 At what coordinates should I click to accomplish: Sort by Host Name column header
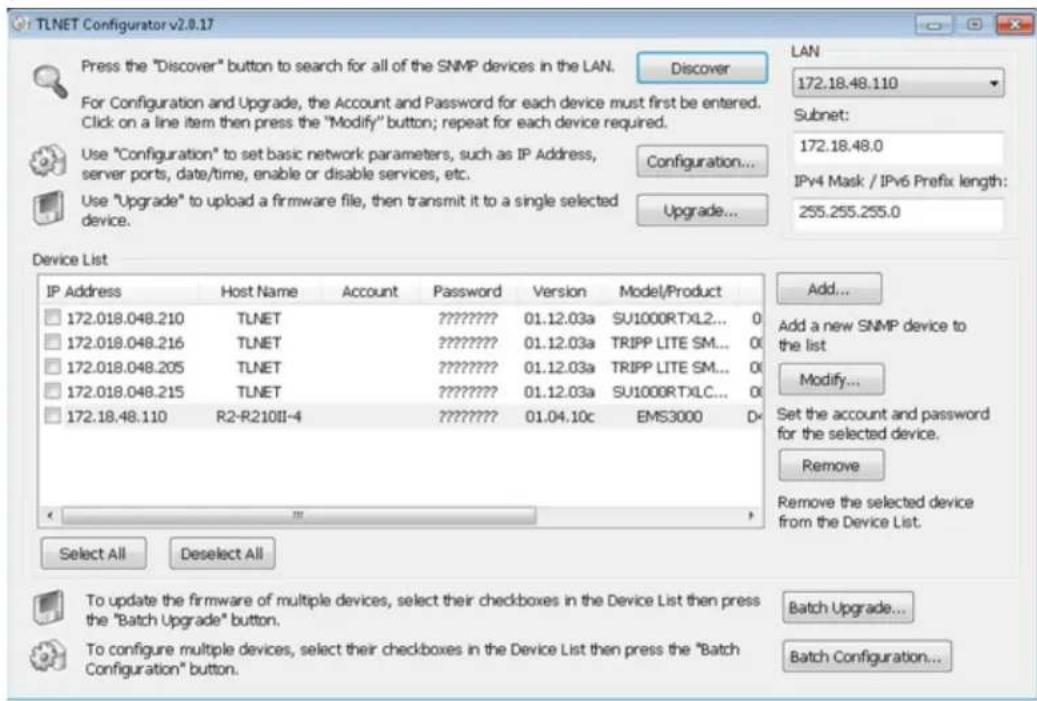click(259, 292)
